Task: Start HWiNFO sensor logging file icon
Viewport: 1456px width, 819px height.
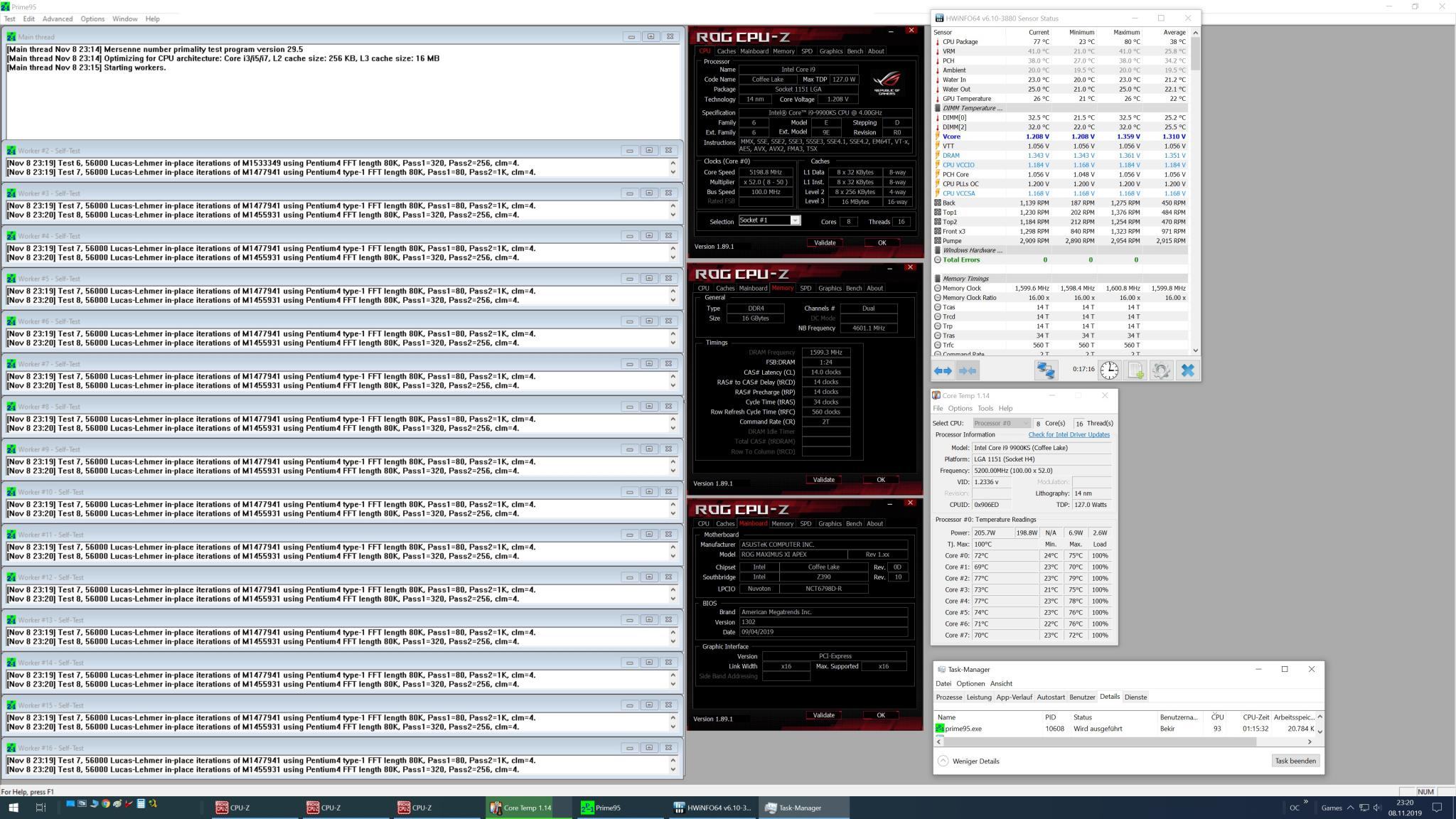Action: (1135, 370)
